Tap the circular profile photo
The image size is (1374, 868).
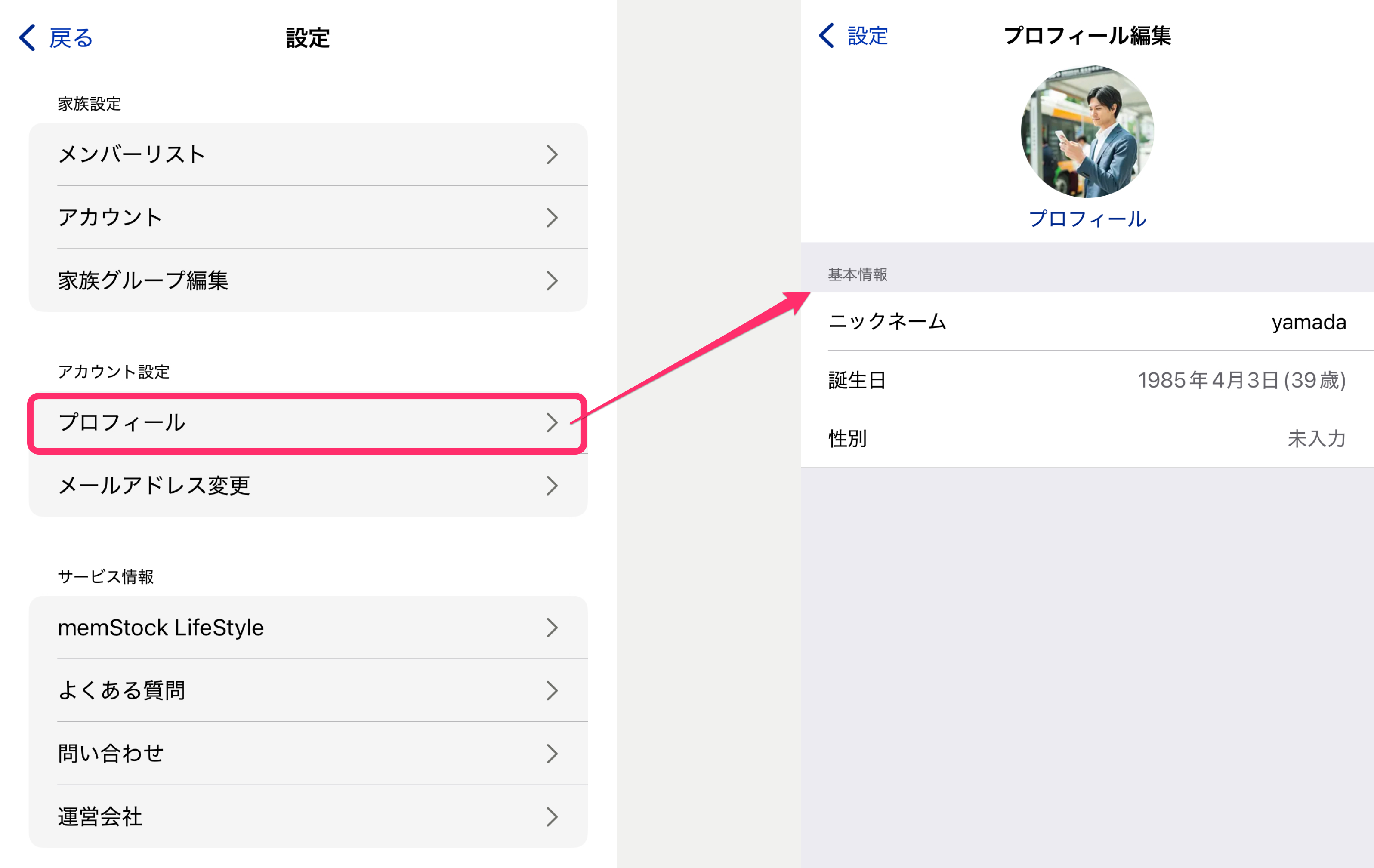pos(1087,132)
